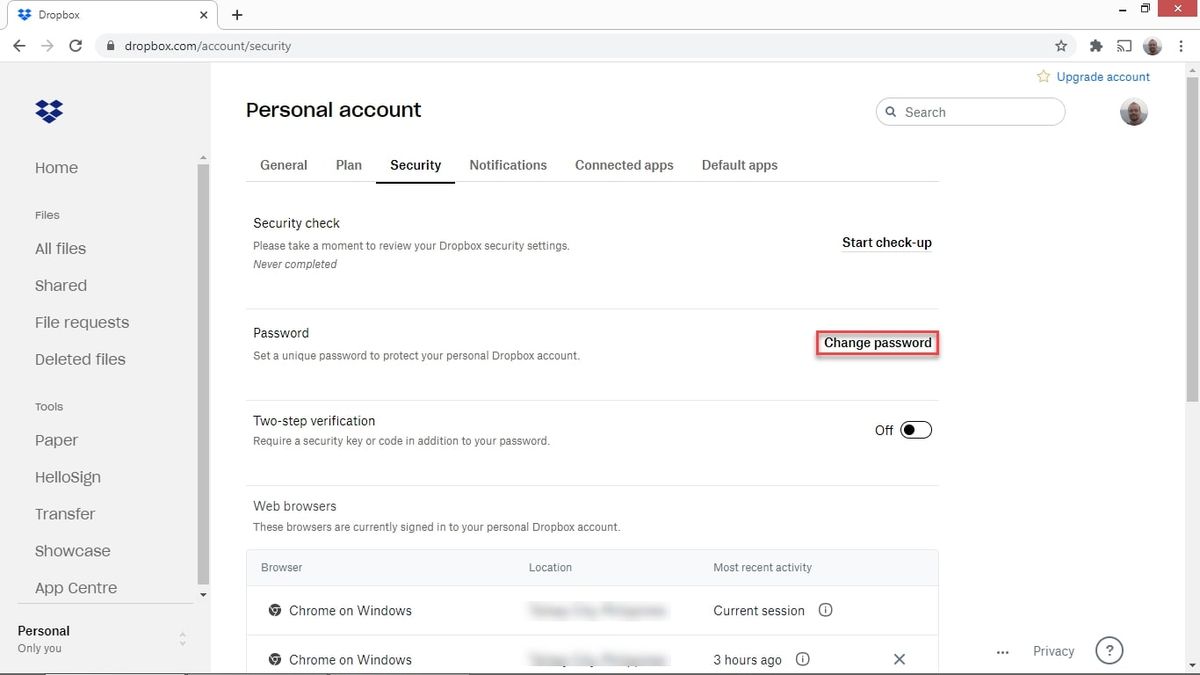
Task: Switch to the Notifications tab
Action: tap(508, 165)
